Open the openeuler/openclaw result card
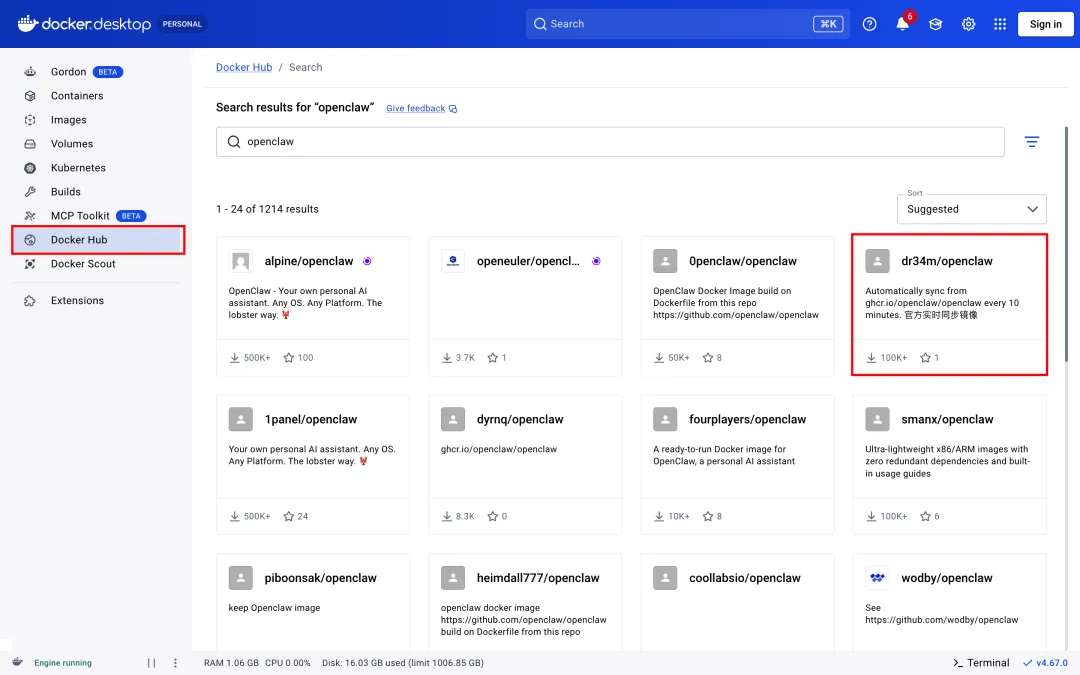This screenshot has height=675, width=1080. pos(525,307)
